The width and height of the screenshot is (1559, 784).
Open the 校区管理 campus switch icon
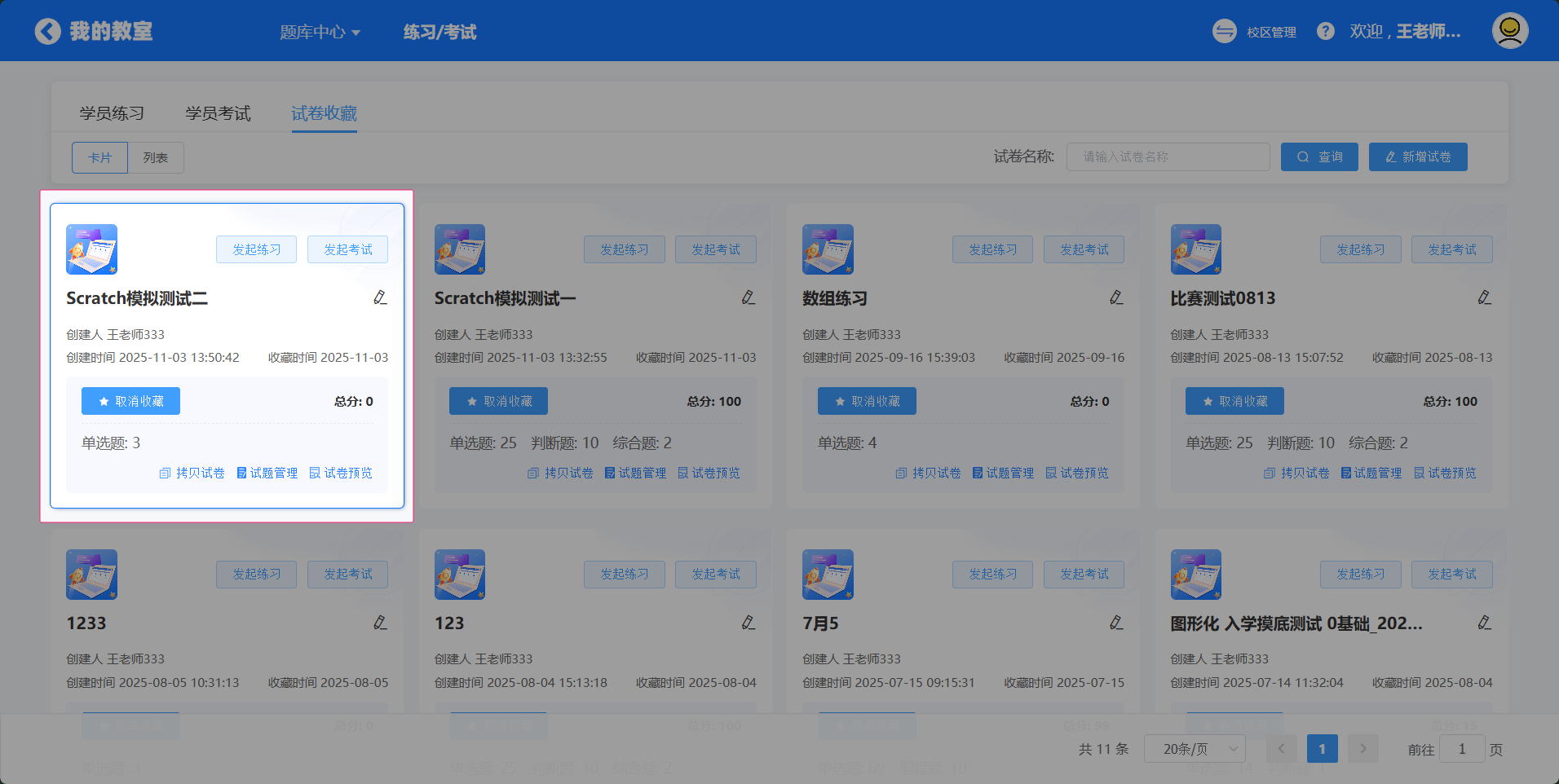pyautogui.click(x=1224, y=32)
